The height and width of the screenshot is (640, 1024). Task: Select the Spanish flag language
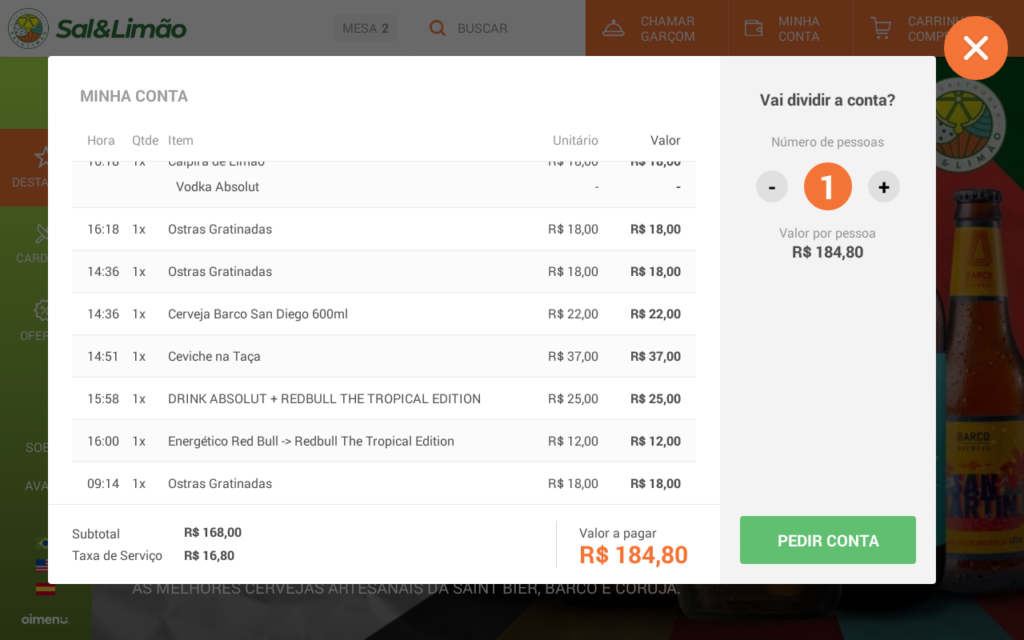click(44, 588)
